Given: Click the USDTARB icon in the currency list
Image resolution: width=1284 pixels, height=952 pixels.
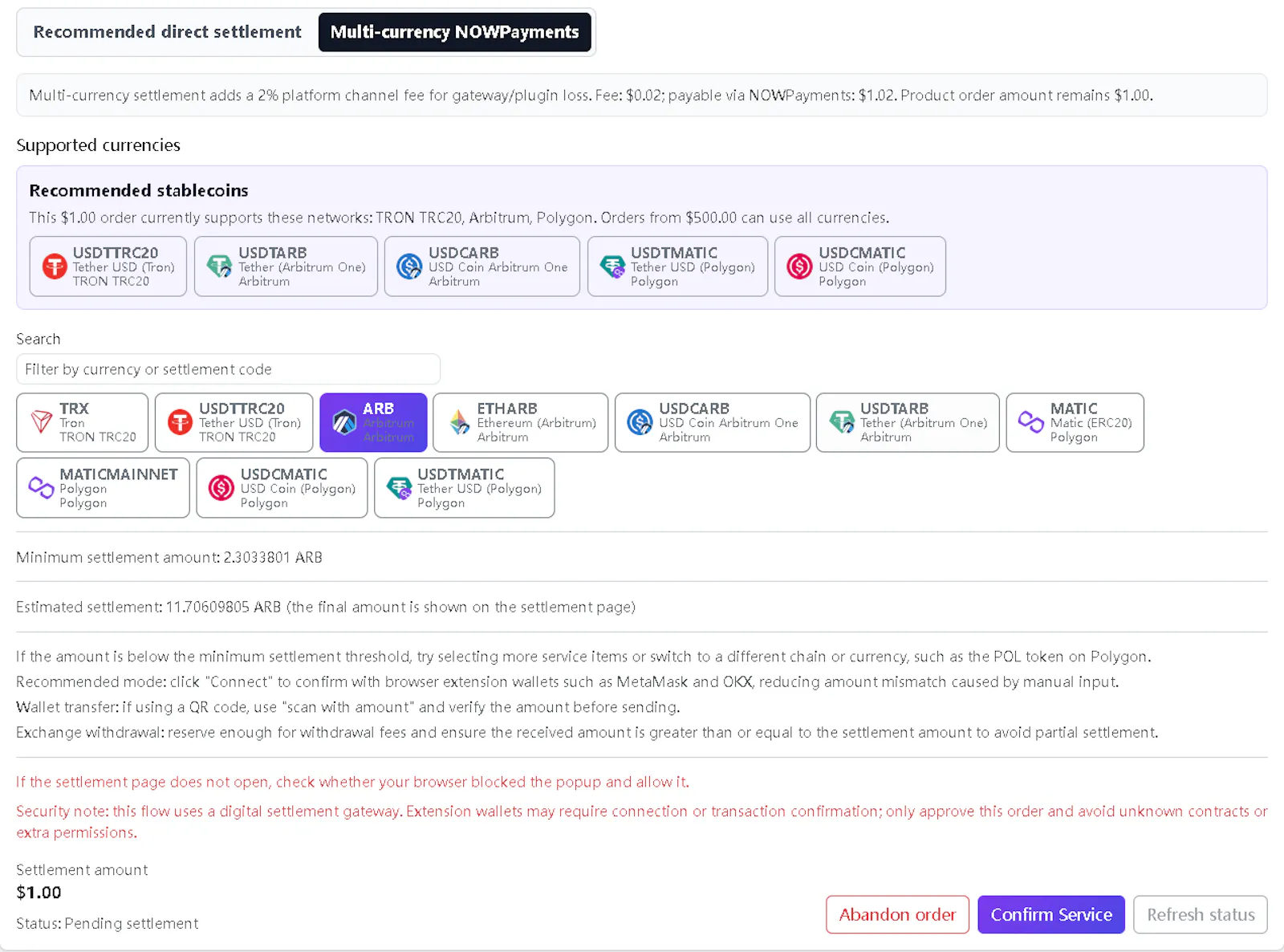Looking at the screenshot, I should coord(842,421).
